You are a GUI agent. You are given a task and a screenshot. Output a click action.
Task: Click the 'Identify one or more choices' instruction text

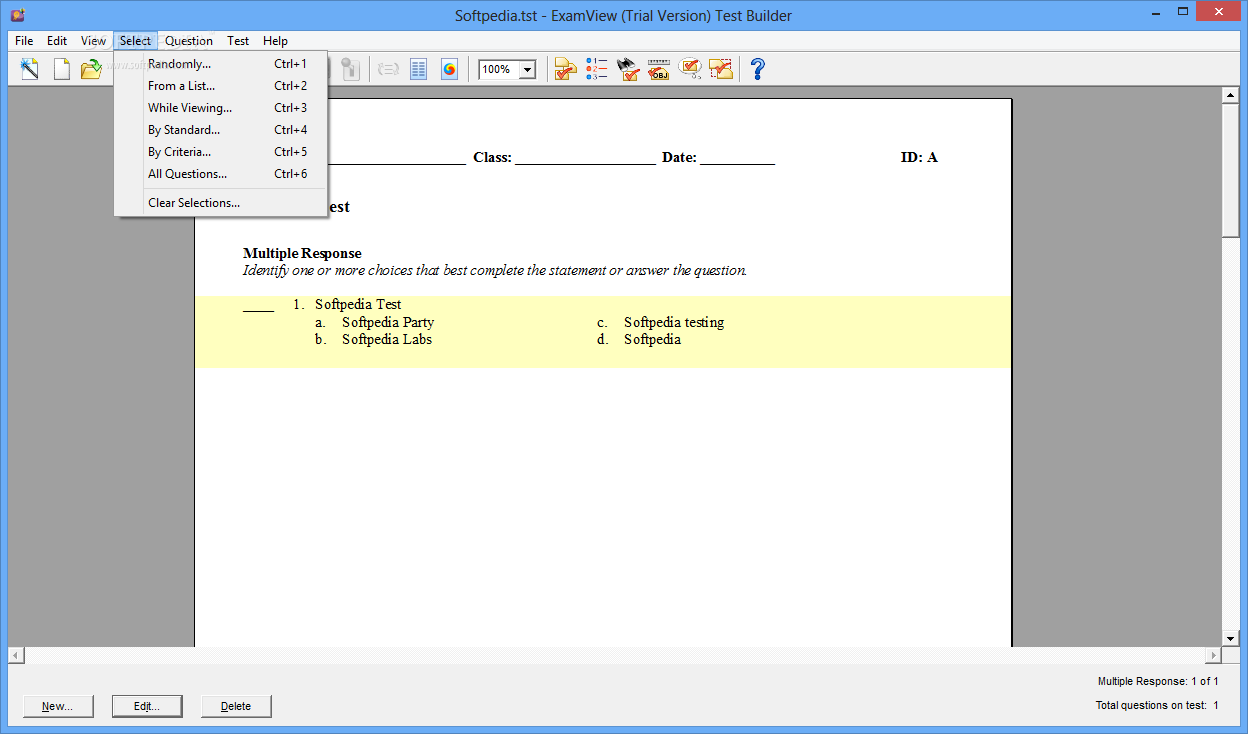(495, 270)
